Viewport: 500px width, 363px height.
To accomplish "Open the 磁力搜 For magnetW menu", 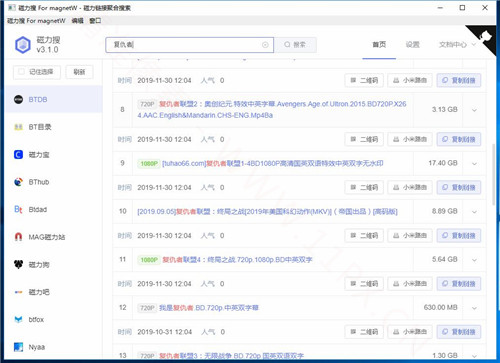I will pos(36,21).
